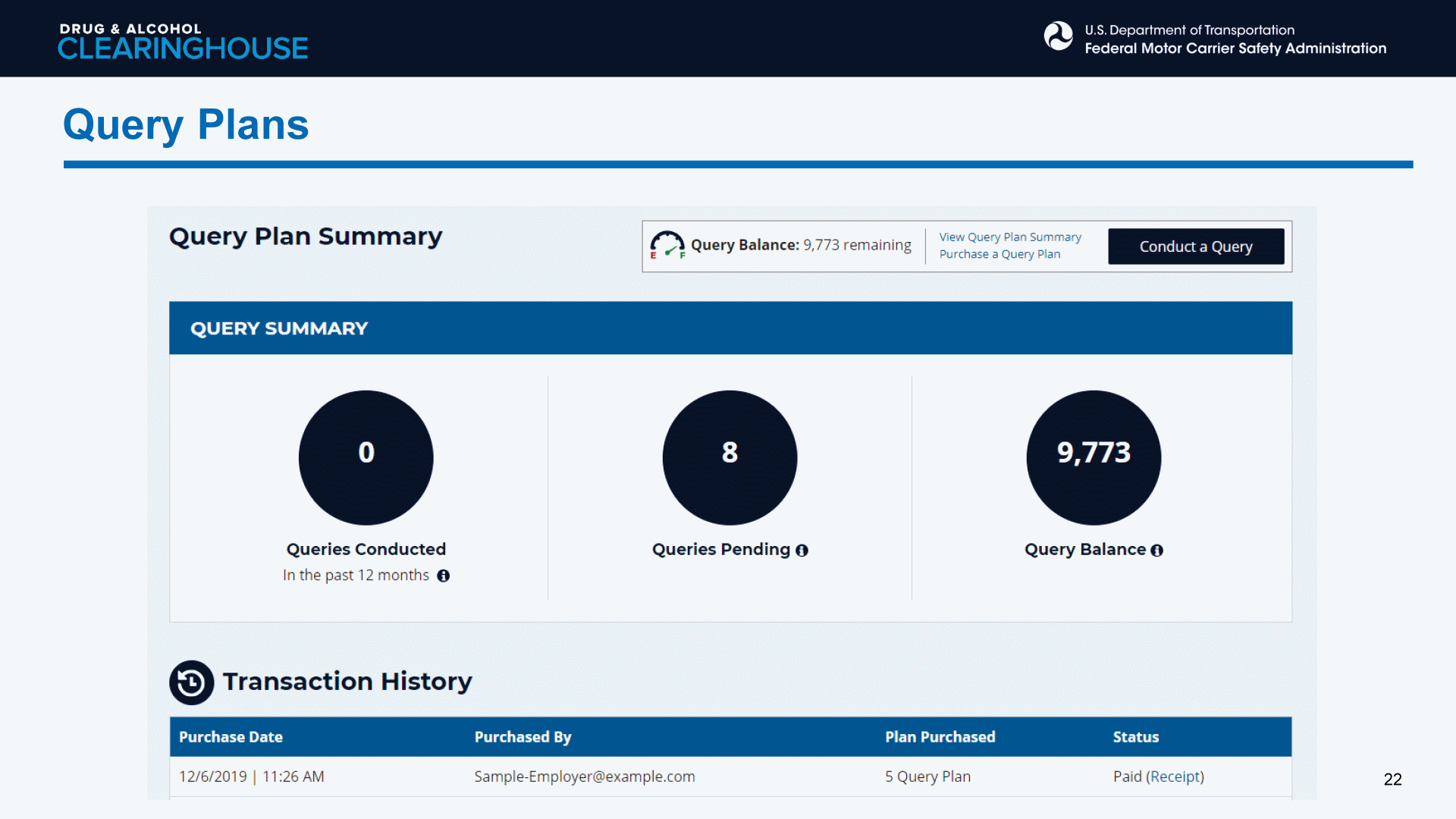This screenshot has height=819, width=1456.
Task: Click the query balance fuel gauge icon
Action: click(x=667, y=245)
